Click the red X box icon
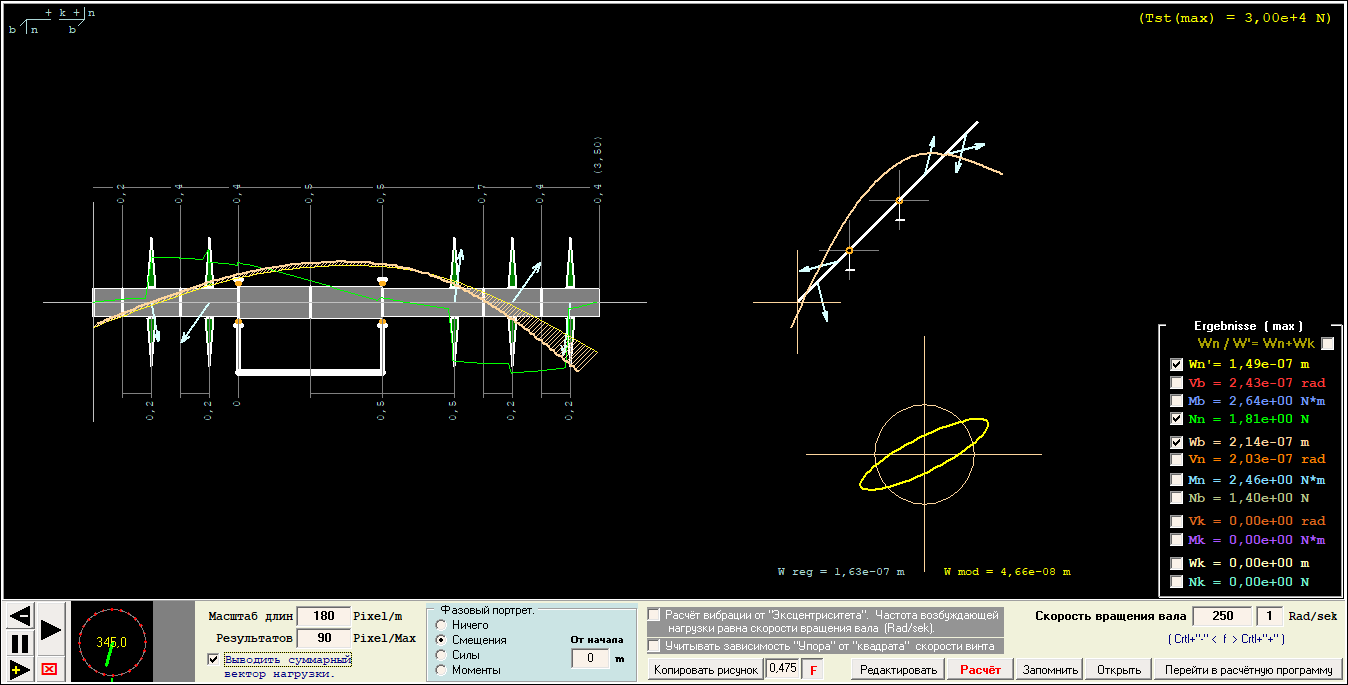 49,669
